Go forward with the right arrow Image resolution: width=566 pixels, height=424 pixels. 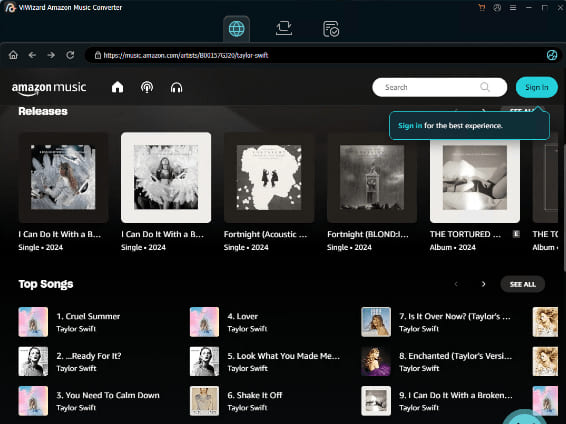click(51, 55)
